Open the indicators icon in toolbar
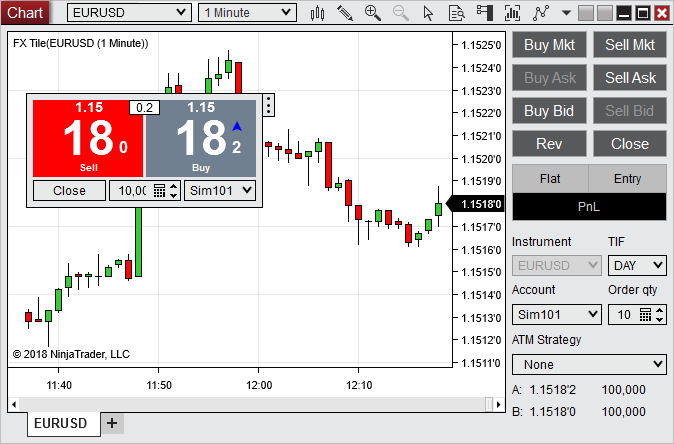Image resolution: width=674 pixels, height=444 pixels. (x=514, y=13)
